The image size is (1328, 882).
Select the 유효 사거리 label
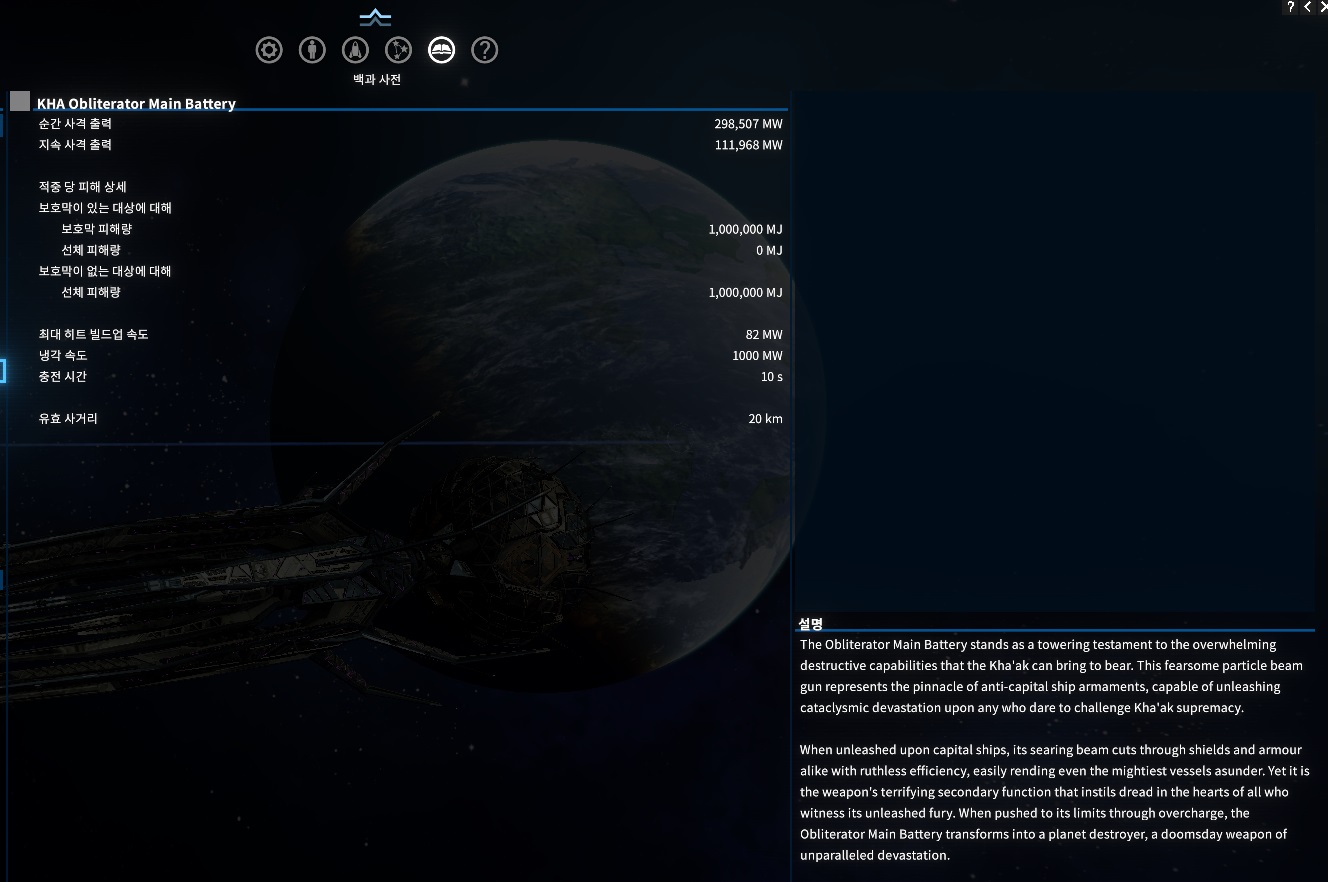point(68,418)
